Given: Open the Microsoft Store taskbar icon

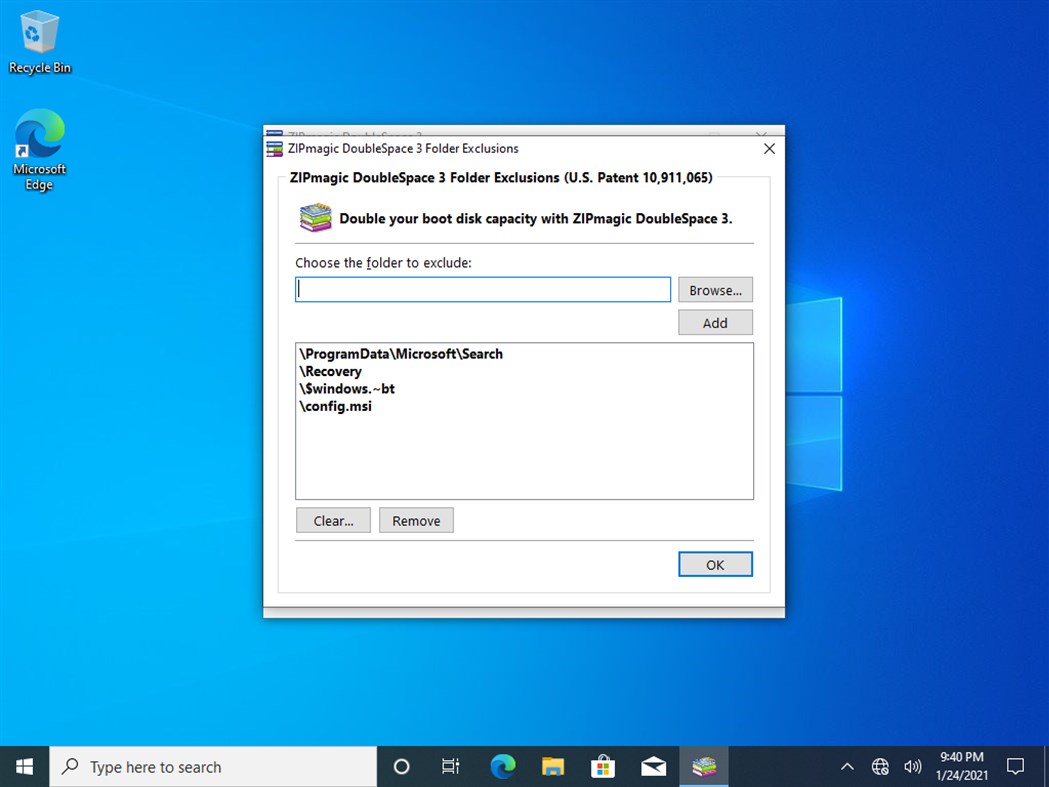Looking at the screenshot, I should click(x=603, y=766).
